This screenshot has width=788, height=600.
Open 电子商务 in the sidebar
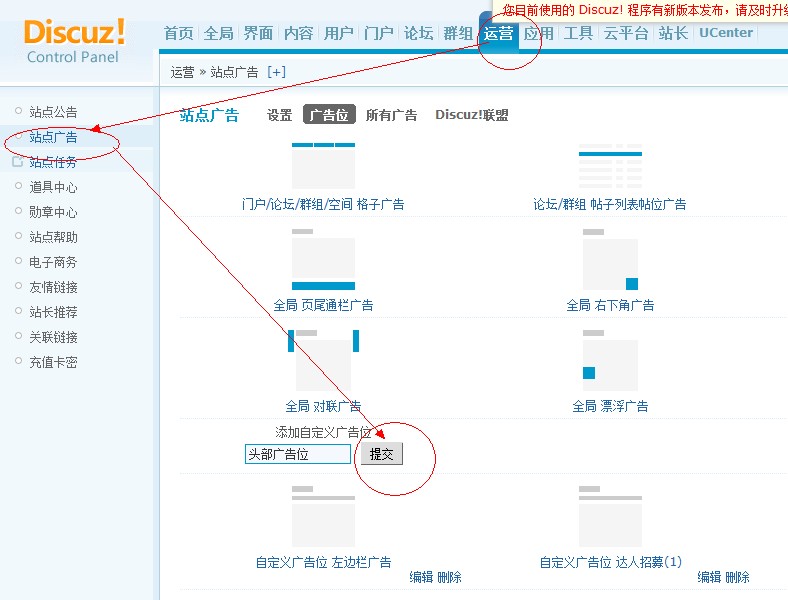pos(53,262)
